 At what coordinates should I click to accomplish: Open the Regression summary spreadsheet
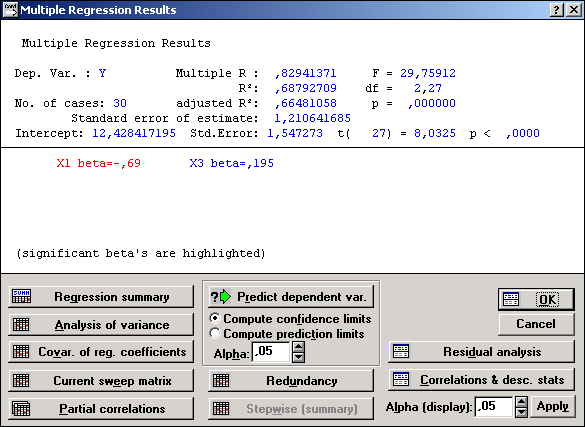coord(101,297)
